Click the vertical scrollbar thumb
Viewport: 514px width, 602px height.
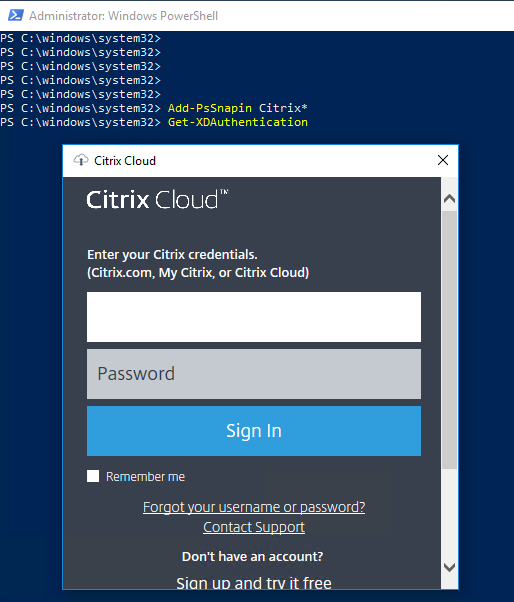[x=449, y=340]
